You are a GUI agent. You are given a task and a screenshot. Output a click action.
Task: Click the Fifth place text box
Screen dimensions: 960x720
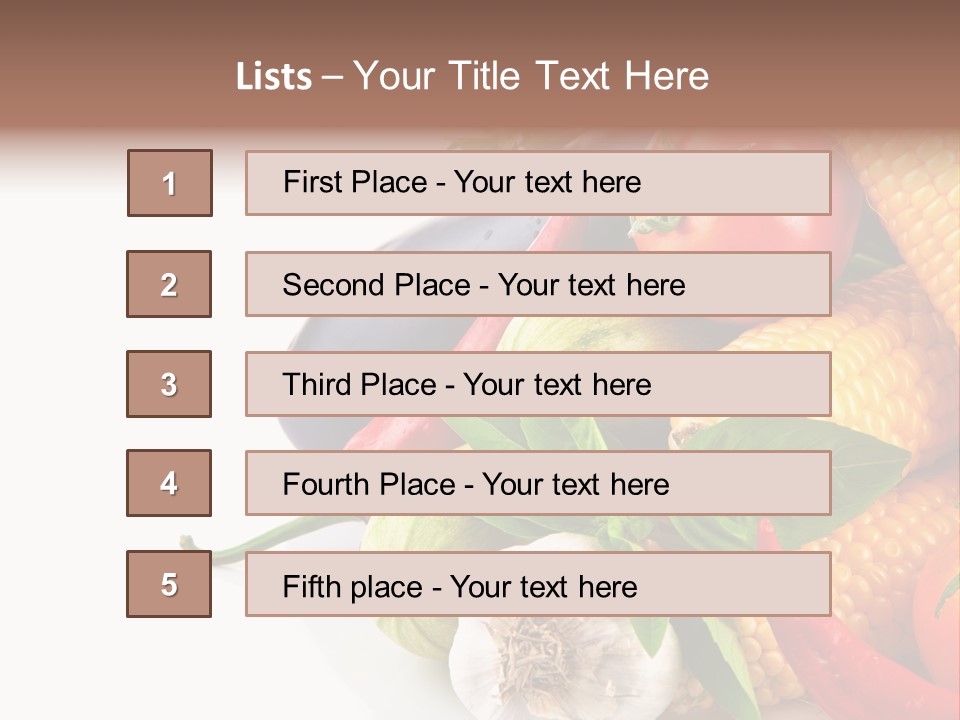[538, 584]
